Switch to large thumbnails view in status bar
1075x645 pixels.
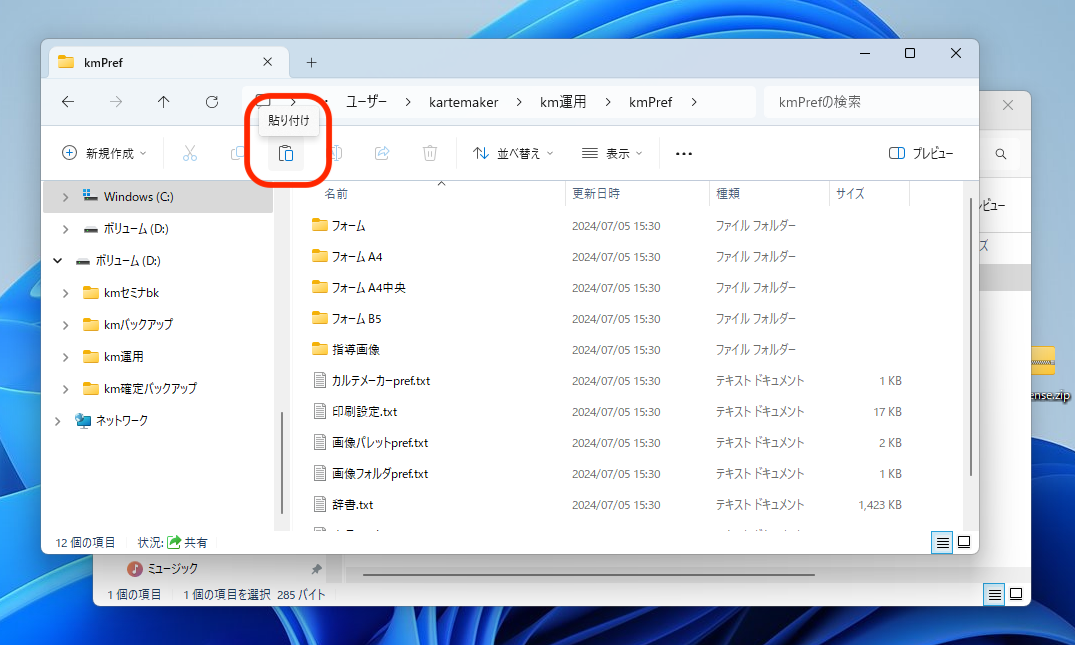click(x=964, y=542)
